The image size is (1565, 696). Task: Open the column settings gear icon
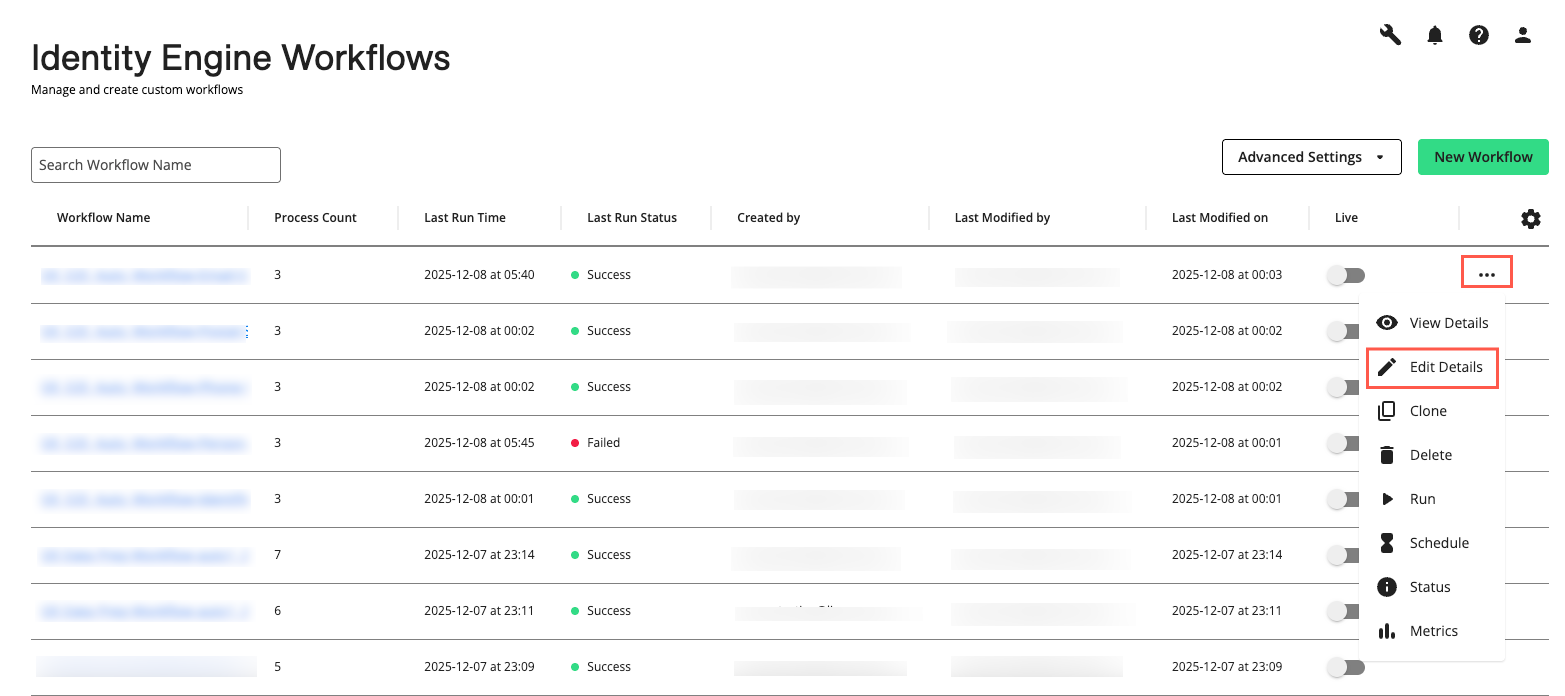click(x=1531, y=218)
